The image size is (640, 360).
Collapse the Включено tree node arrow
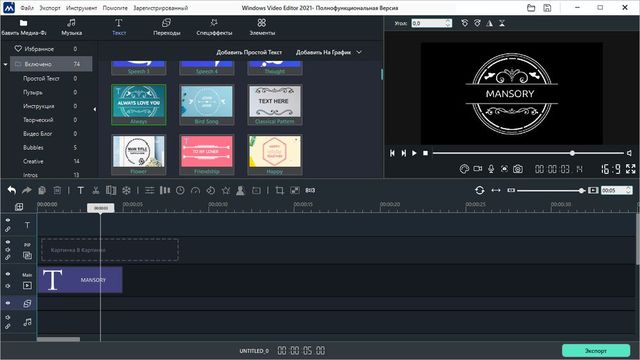pyautogui.click(x=5, y=64)
